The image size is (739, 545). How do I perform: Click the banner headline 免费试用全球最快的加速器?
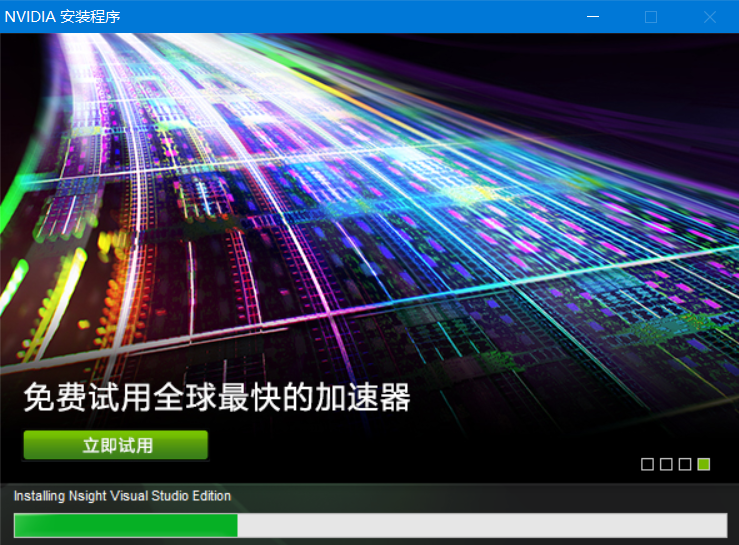(x=217, y=397)
